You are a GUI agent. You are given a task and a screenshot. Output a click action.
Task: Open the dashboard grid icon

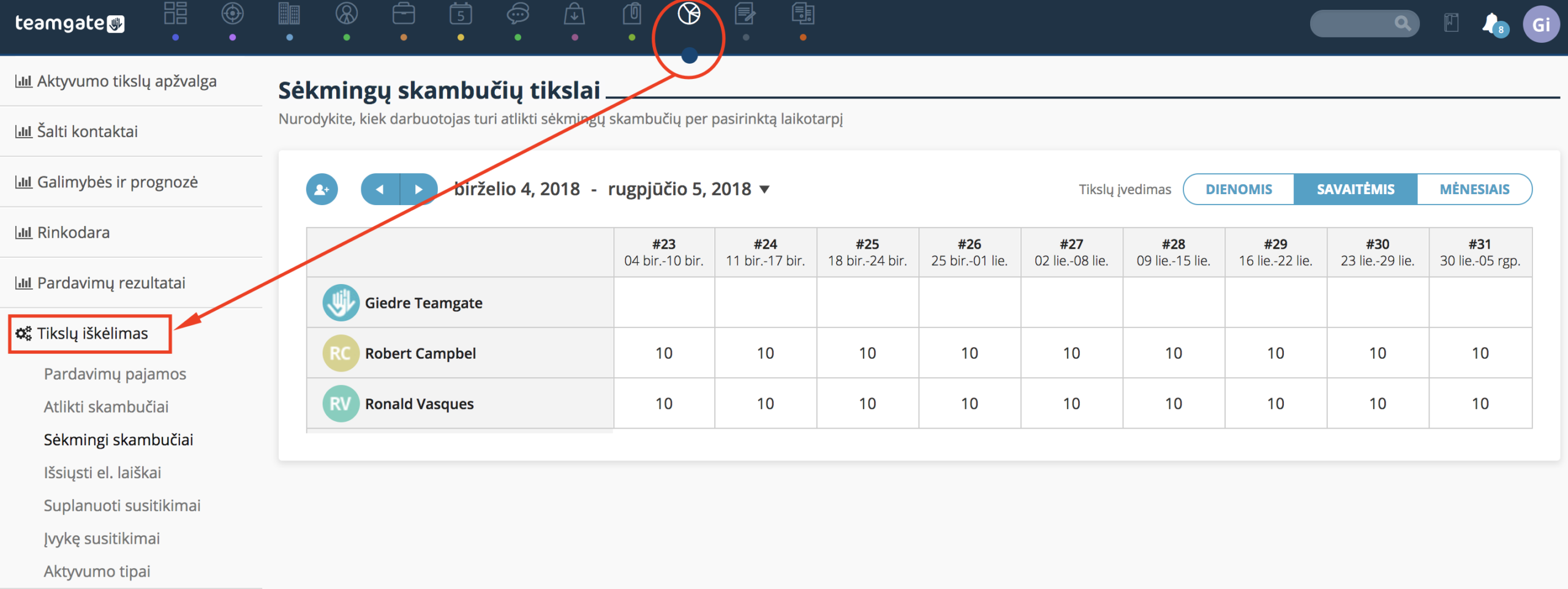pyautogui.click(x=175, y=13)
